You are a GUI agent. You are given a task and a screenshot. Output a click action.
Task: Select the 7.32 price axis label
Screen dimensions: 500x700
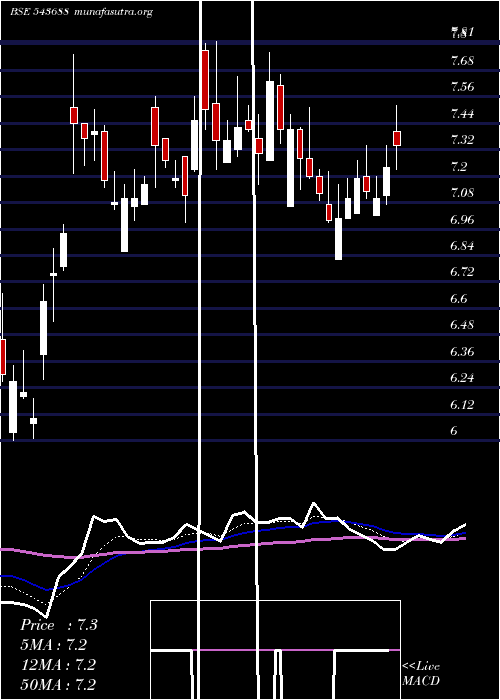(462, 140)
